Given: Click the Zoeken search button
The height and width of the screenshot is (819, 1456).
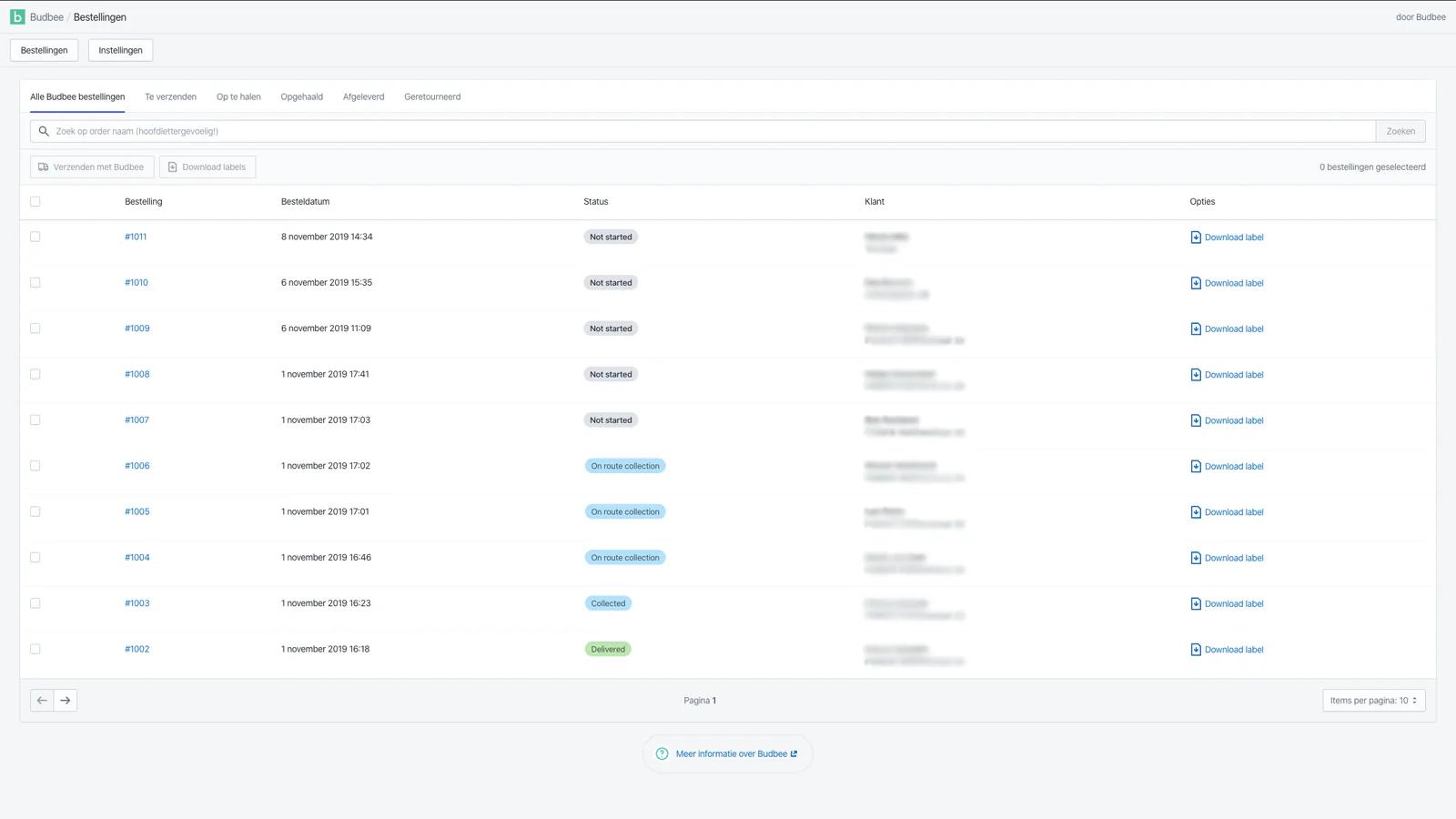Looking at the screenshot, I should coord(1400,131).
